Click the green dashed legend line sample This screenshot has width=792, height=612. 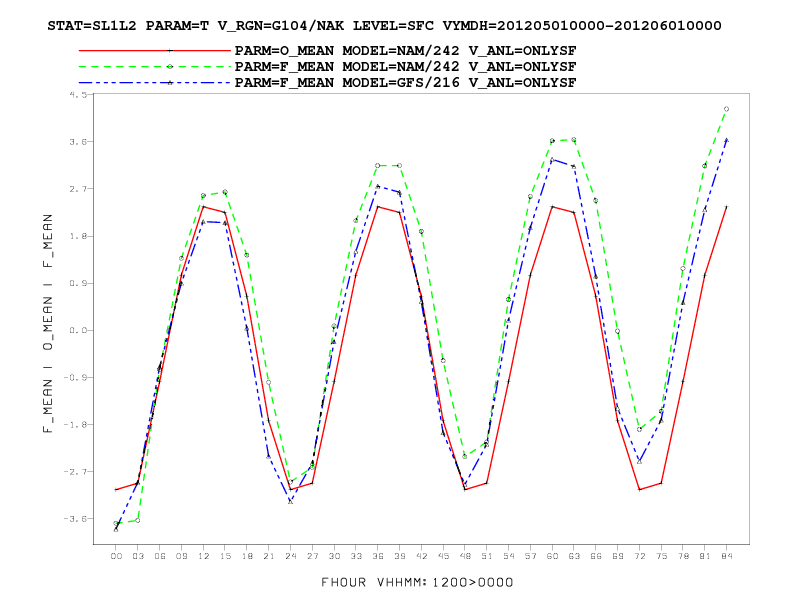click(155, 67)
